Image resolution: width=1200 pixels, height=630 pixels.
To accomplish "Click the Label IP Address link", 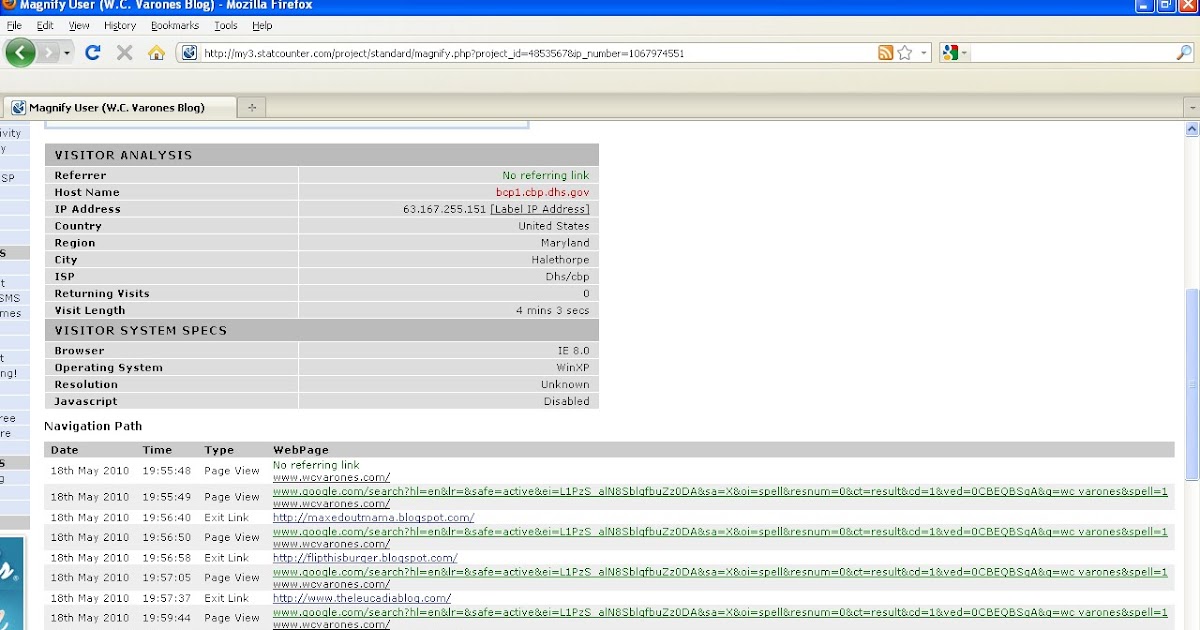I will coord(540,209).
